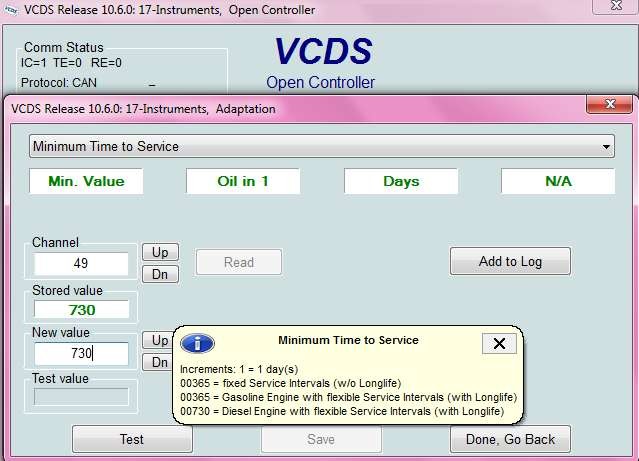This screenshot has height=461, width=639.
Task: Click the Stored value field showing 730
Action: tap(82, 310)
